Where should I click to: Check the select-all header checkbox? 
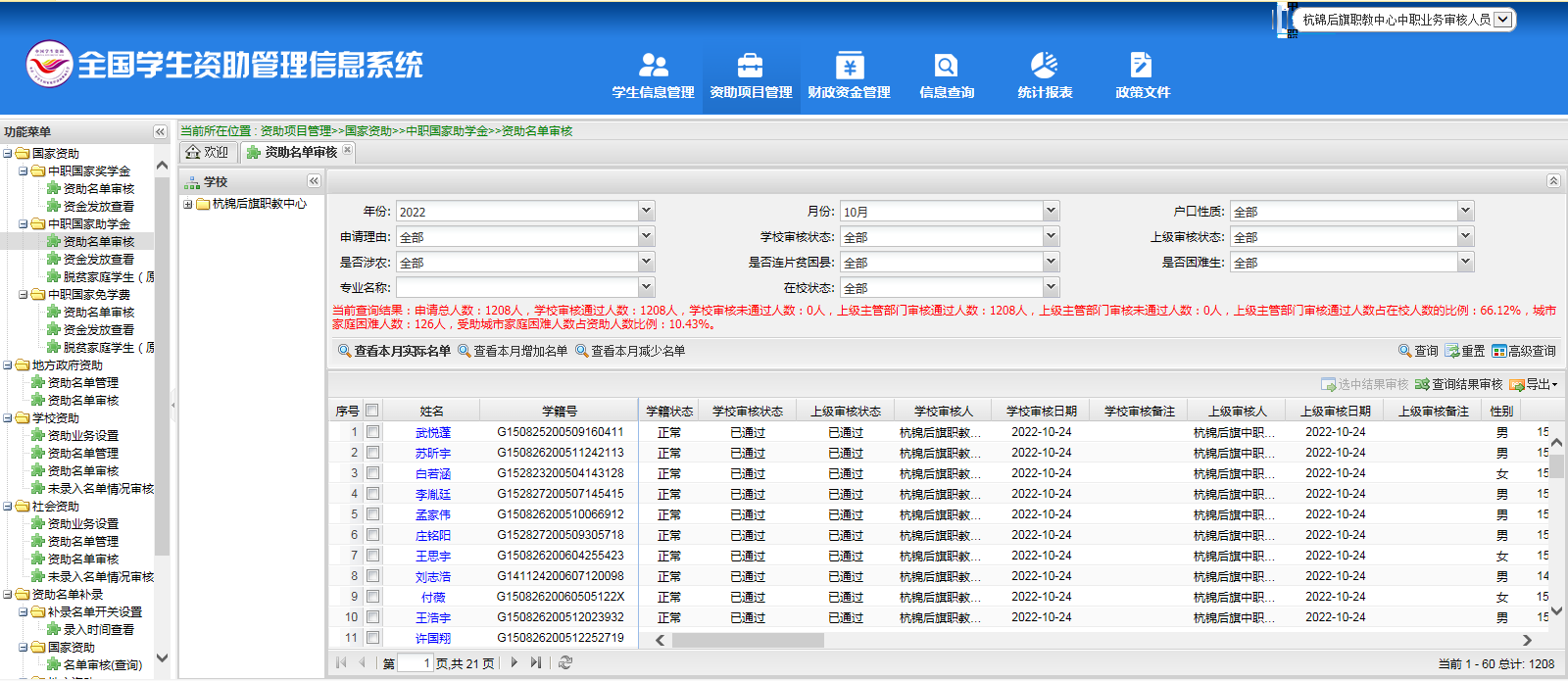pyautogui.click(x=372, y=411)
